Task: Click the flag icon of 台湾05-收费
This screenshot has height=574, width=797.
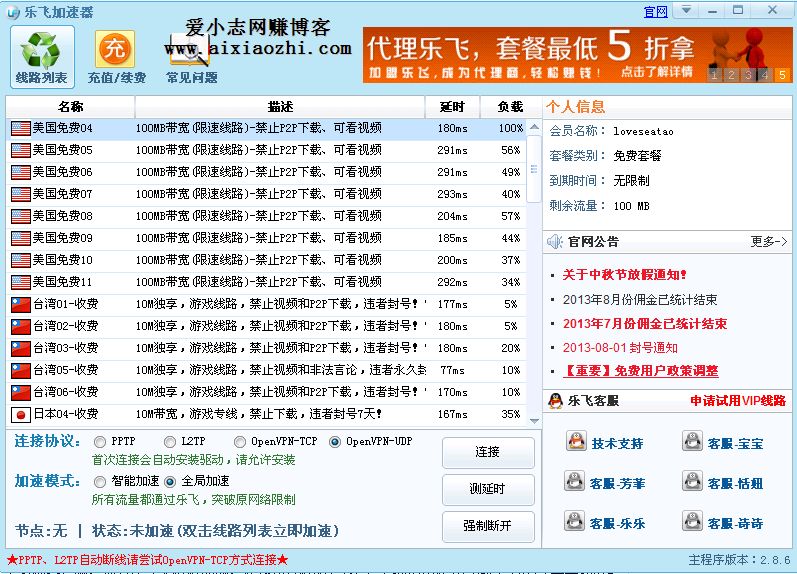Action: coord(21,371)
